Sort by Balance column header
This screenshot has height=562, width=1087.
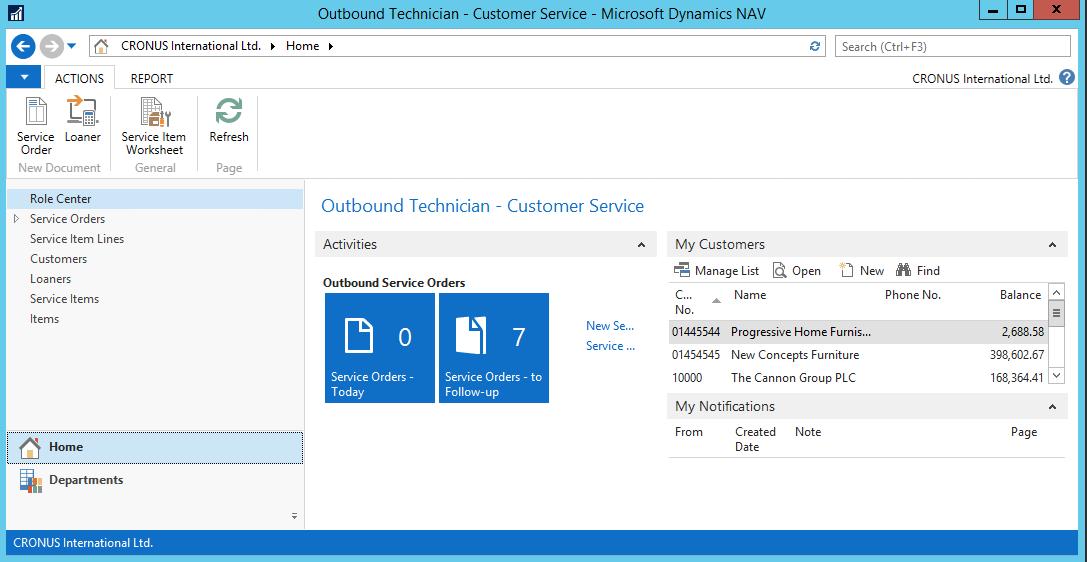(x=1020, y=295)
